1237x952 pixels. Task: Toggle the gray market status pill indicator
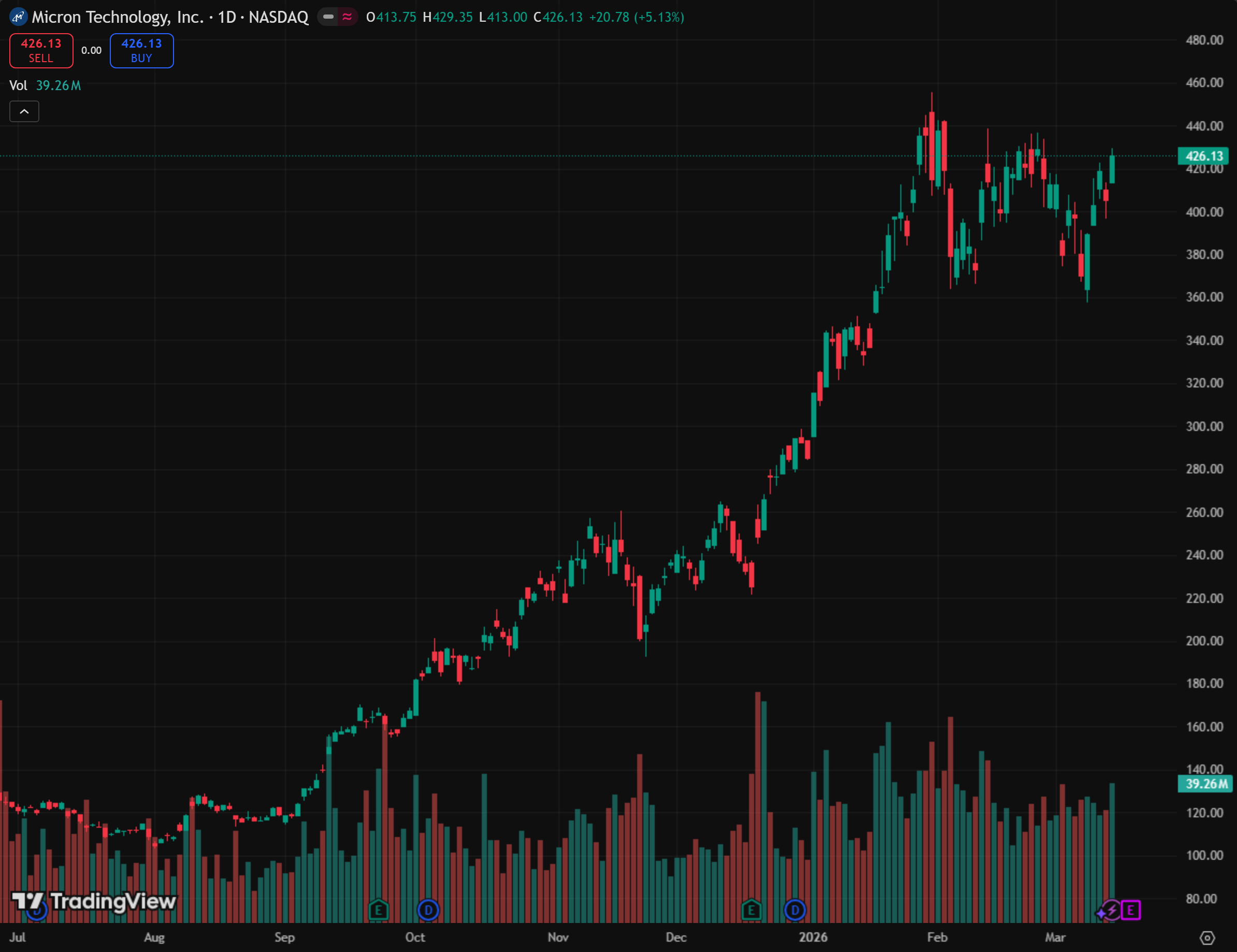[328, 17]
